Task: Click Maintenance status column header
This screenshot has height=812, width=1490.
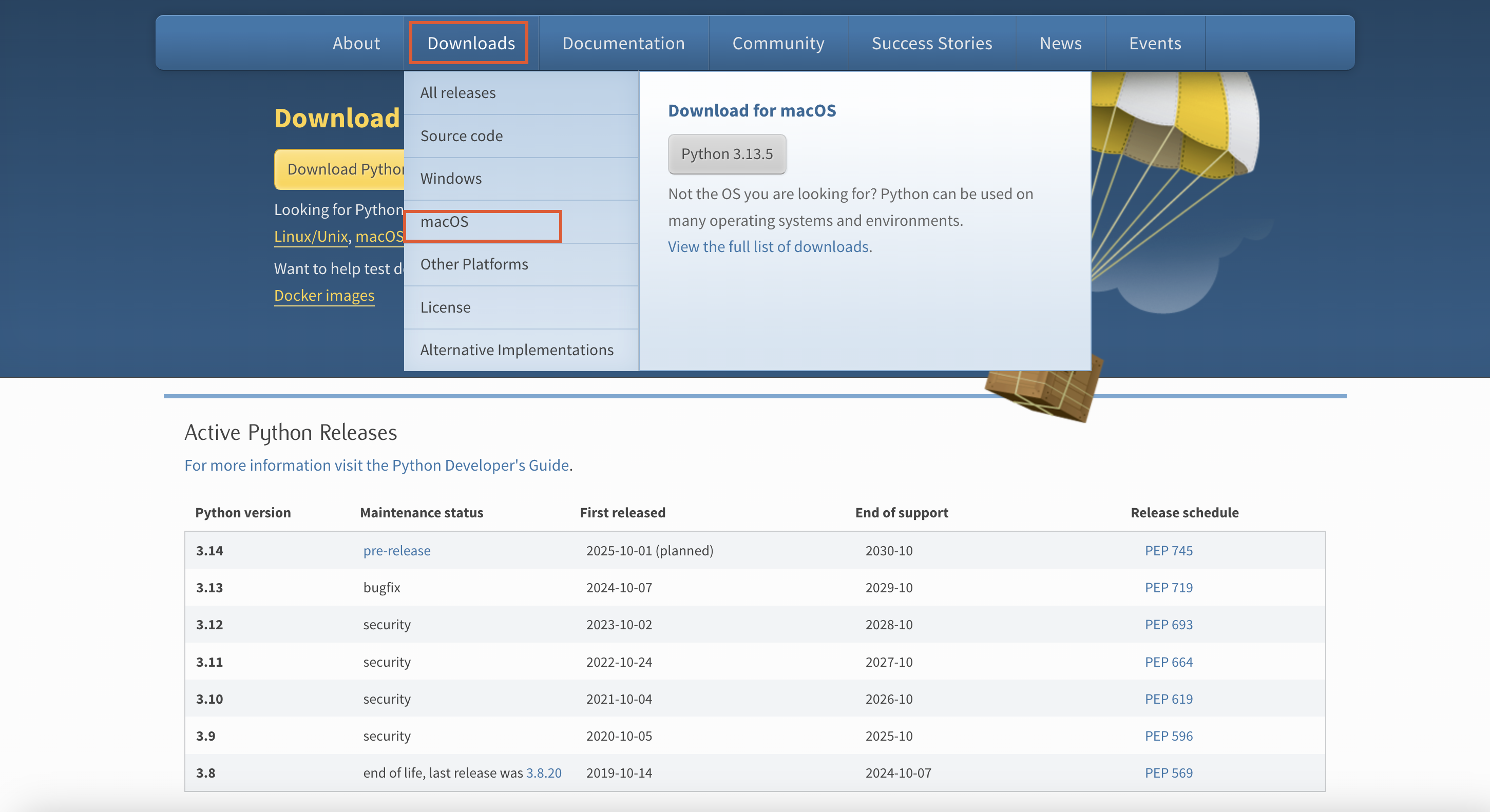Action: click(422, 513)
